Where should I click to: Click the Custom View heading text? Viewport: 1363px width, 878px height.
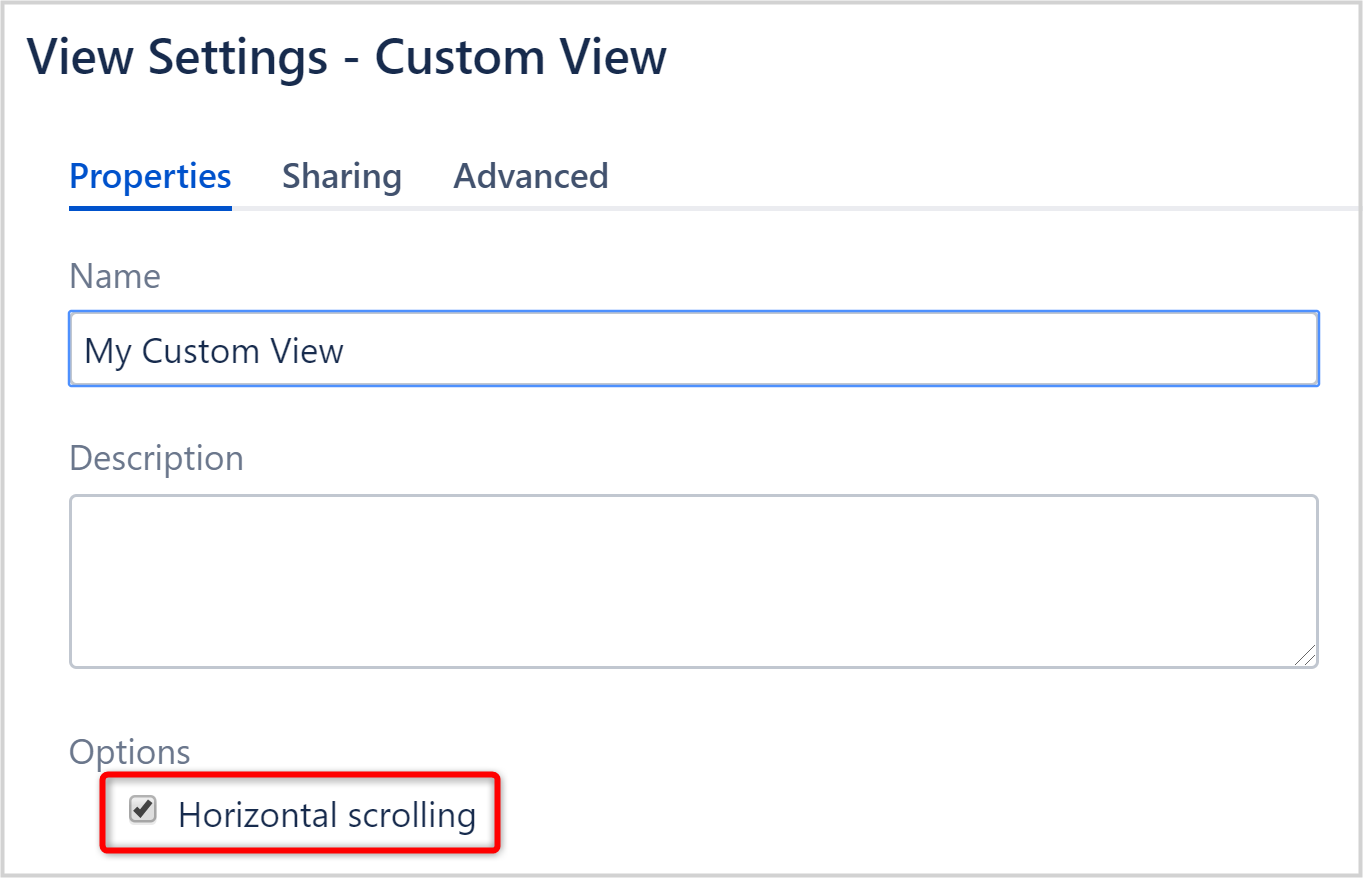click(x=520, y=57)
